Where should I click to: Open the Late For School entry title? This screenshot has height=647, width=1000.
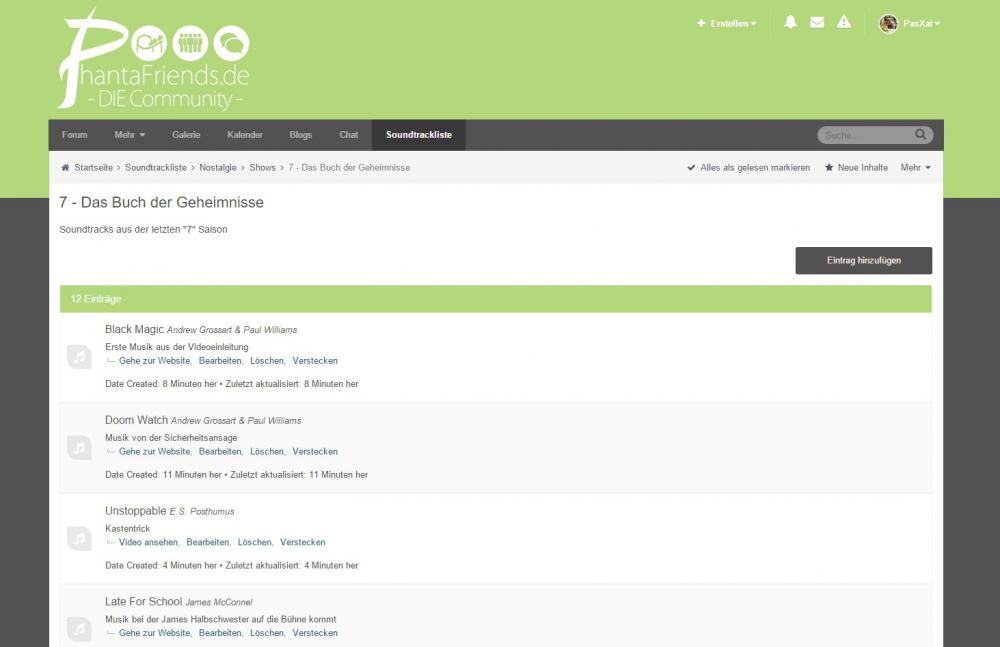(x=143, y=602)
